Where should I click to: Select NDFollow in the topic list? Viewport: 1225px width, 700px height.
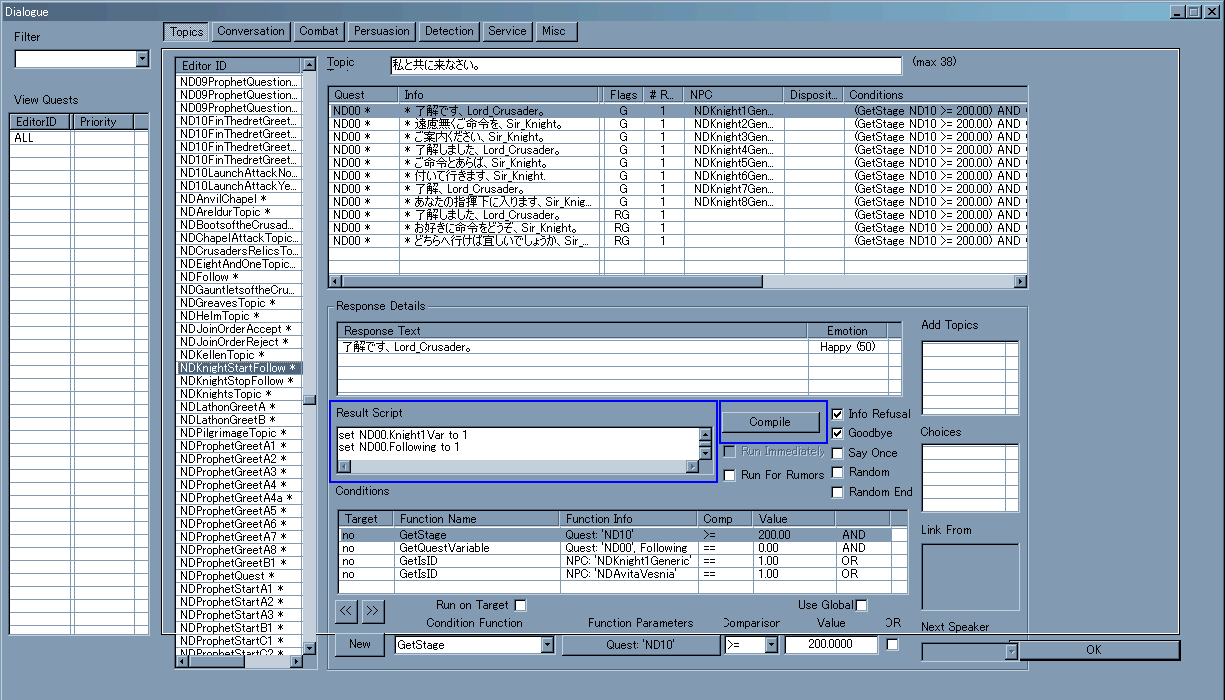238,277
